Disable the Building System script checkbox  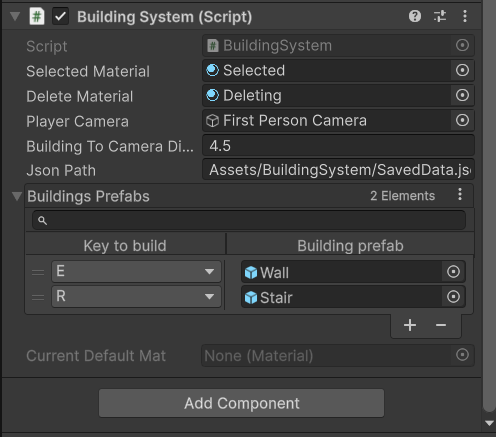click(x=60, y=16)
